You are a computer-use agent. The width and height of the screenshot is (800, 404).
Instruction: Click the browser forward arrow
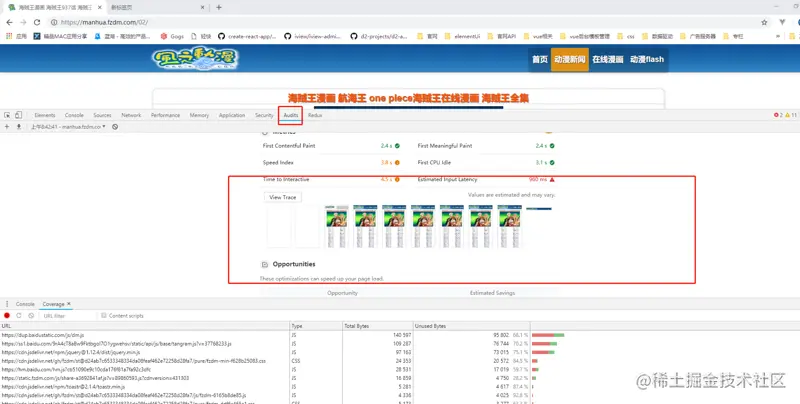(23, 22)
